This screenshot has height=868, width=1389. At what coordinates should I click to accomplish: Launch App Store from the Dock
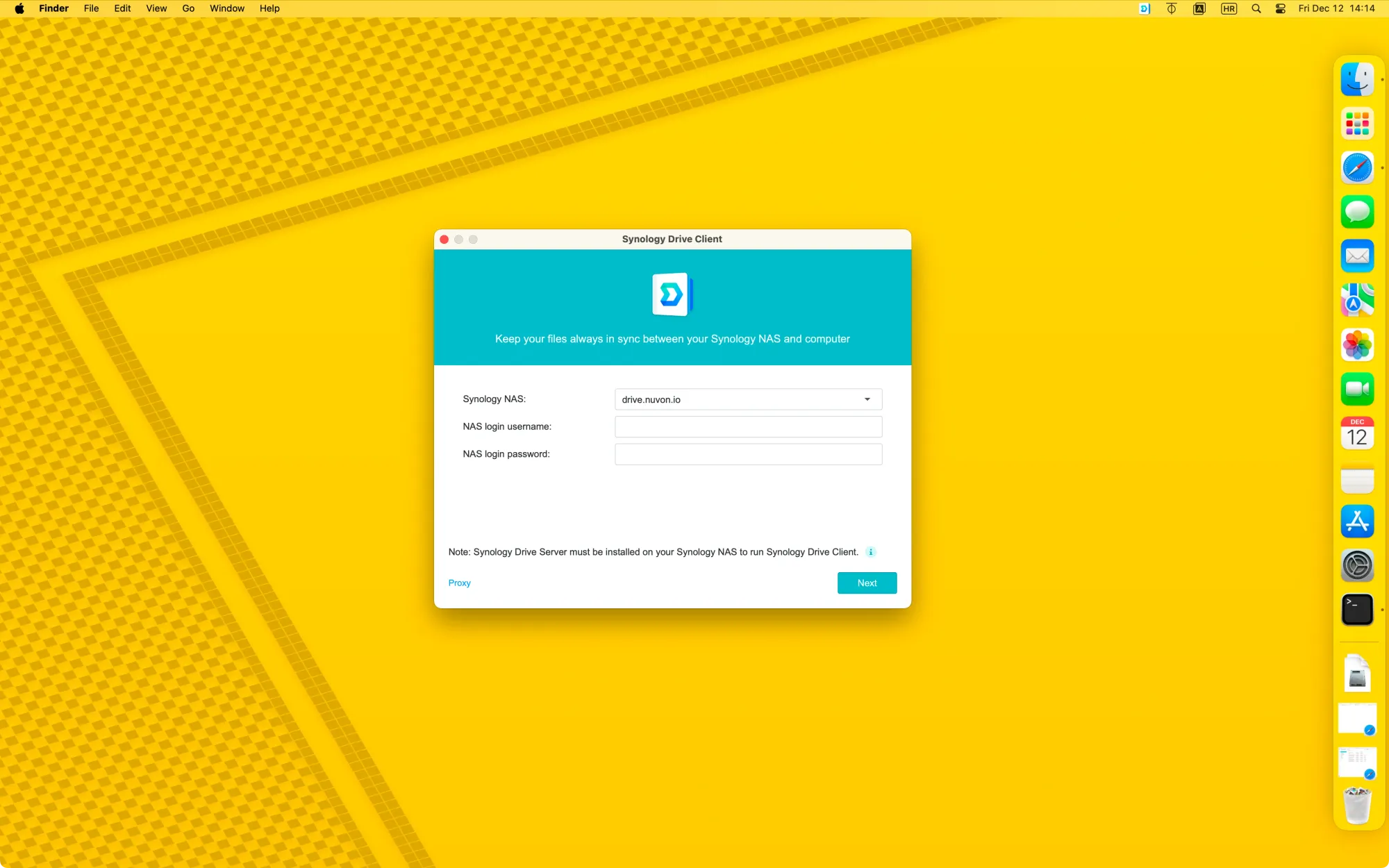click(1357, 521)
